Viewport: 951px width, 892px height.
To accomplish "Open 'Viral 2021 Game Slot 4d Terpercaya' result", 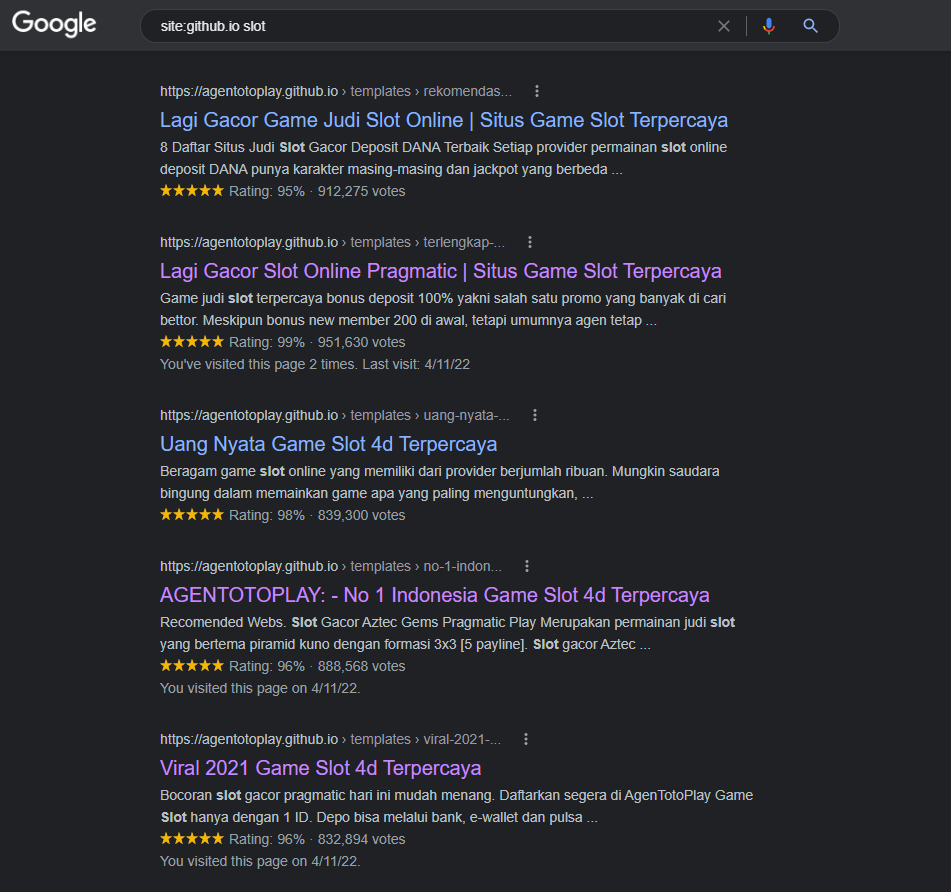I will click(x=320, y=768).
